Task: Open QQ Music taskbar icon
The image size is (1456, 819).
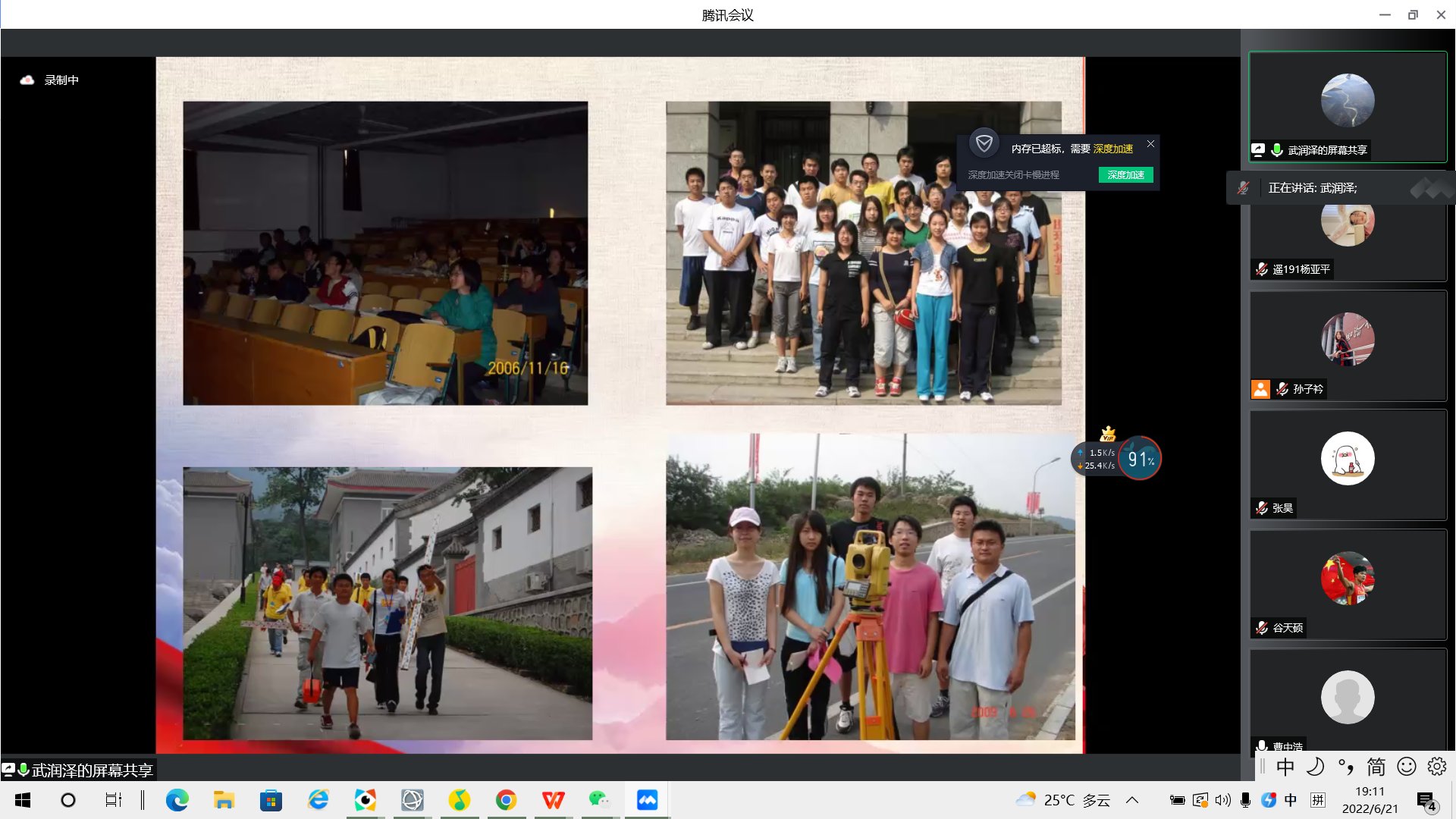Action: pyautogui.click(x=459, y=800)
